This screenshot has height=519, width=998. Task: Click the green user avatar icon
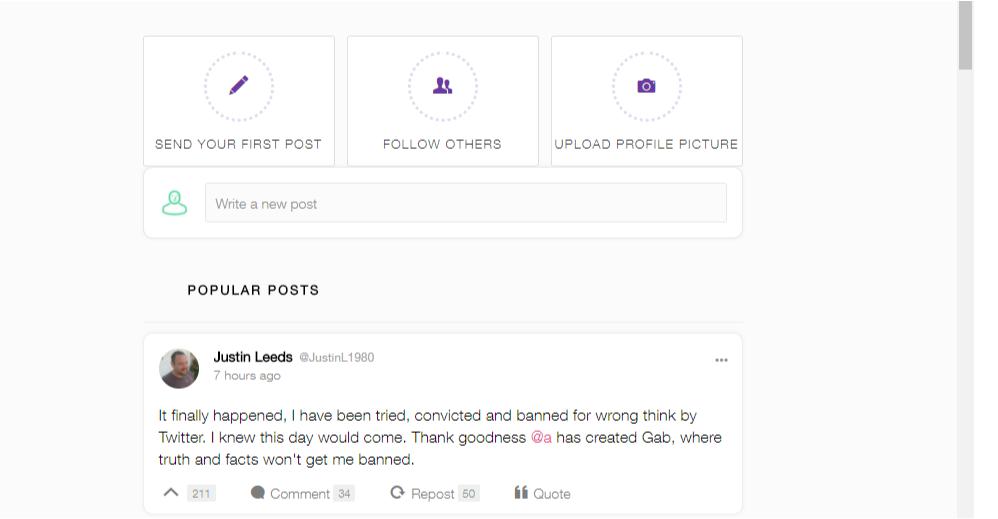tap(175, 203)
